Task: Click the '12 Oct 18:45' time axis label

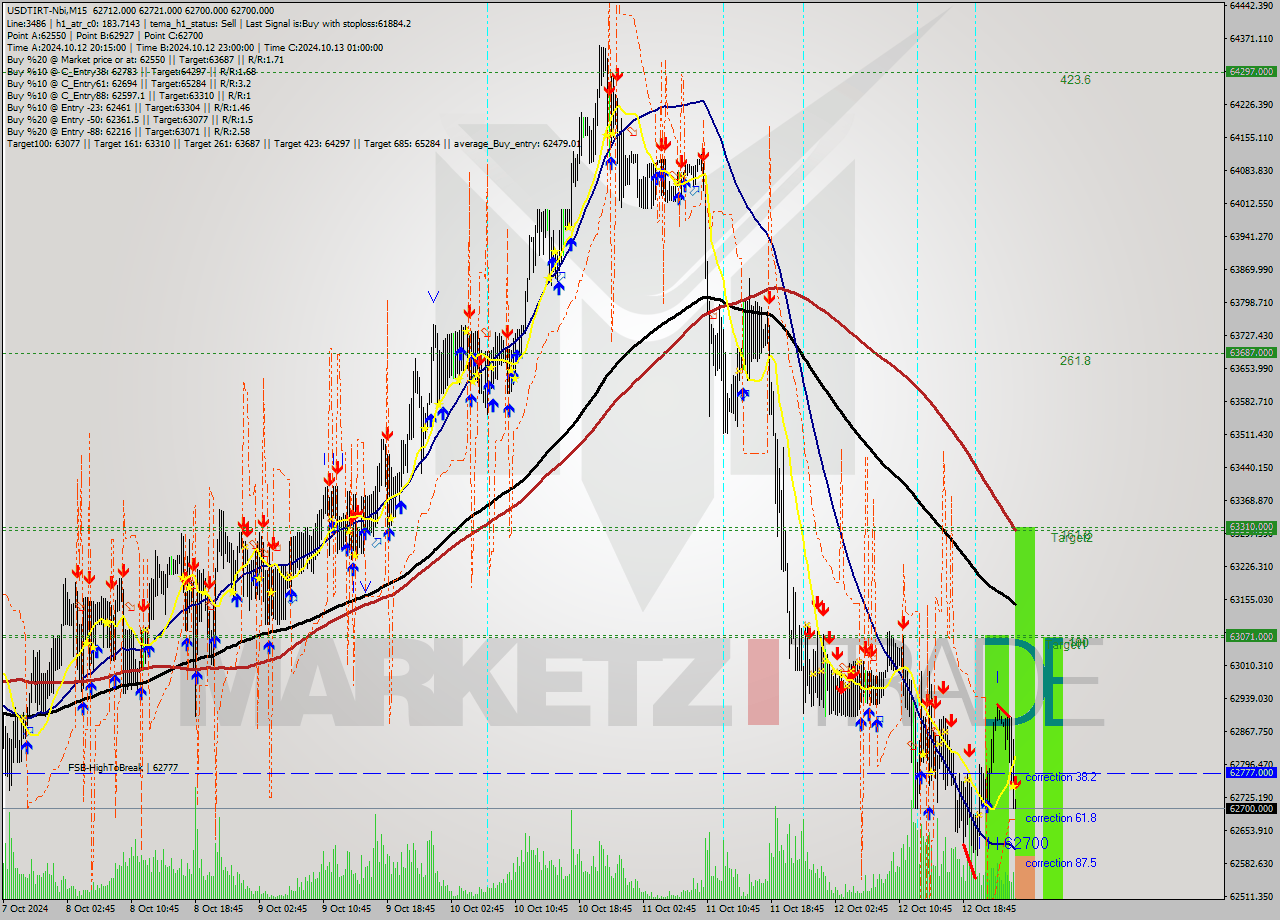Action: point(989,910)
